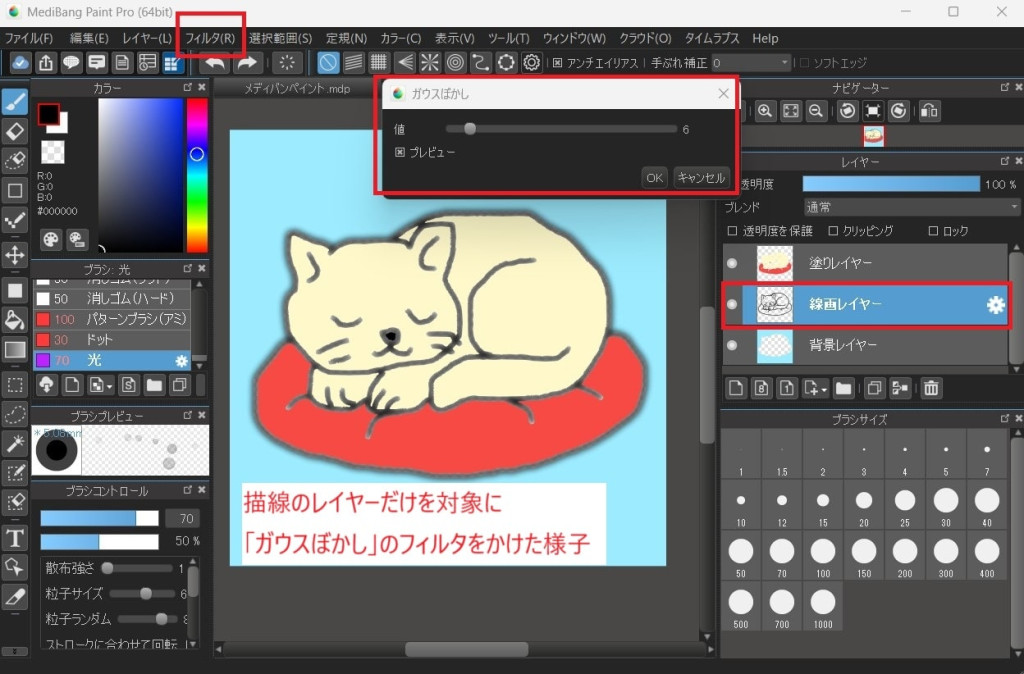
Task: Open the 線画レイヤー layer settings gear
Action: click(x=995, y=304)
